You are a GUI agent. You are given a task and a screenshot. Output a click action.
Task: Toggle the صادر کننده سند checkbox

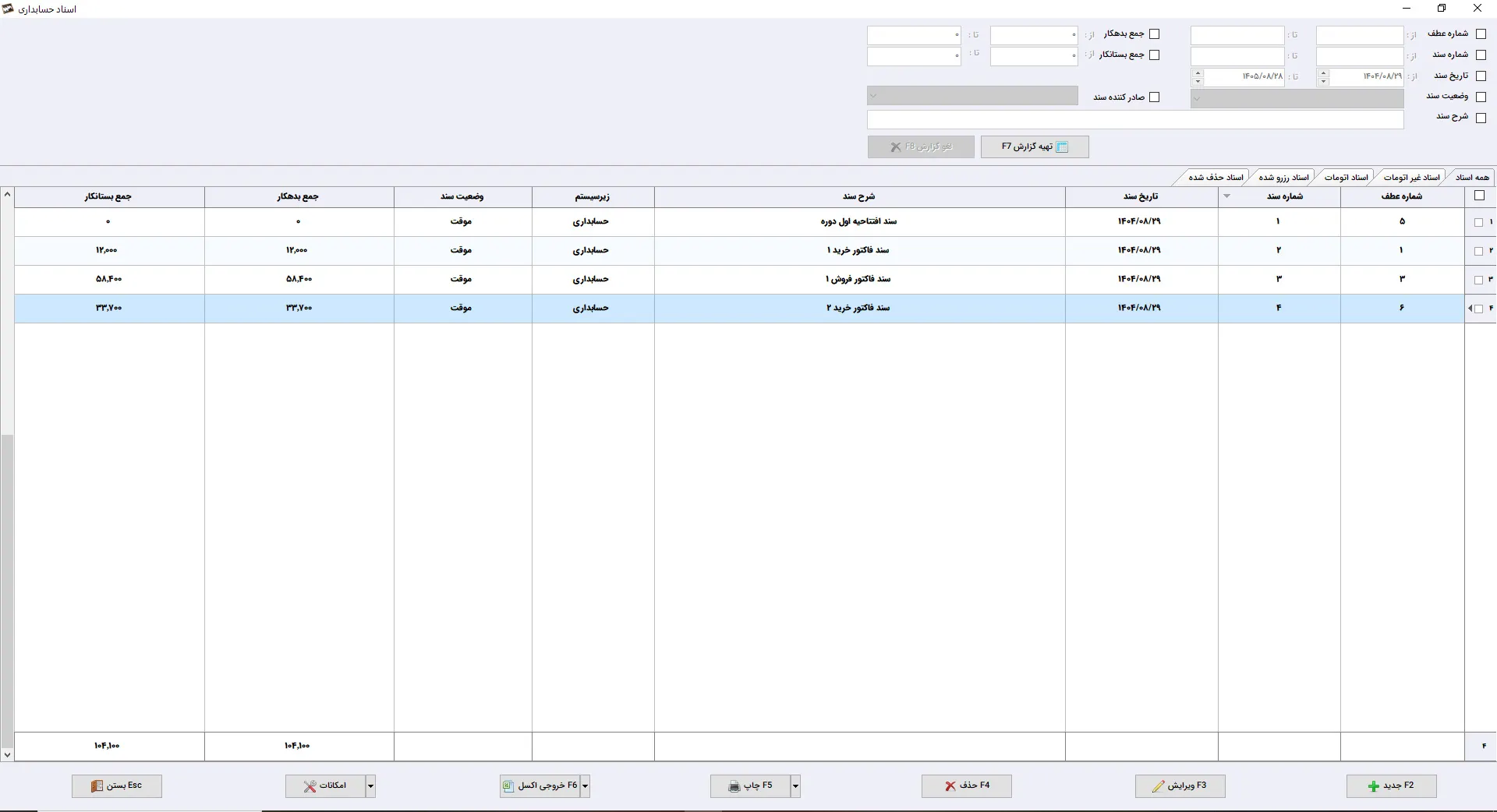(1155, 97)
